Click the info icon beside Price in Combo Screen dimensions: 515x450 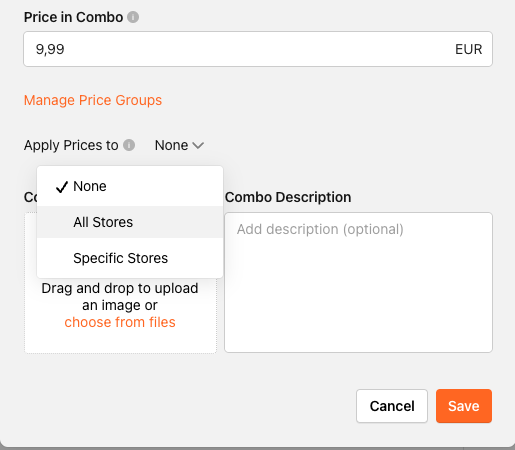(x=133, y=17)
